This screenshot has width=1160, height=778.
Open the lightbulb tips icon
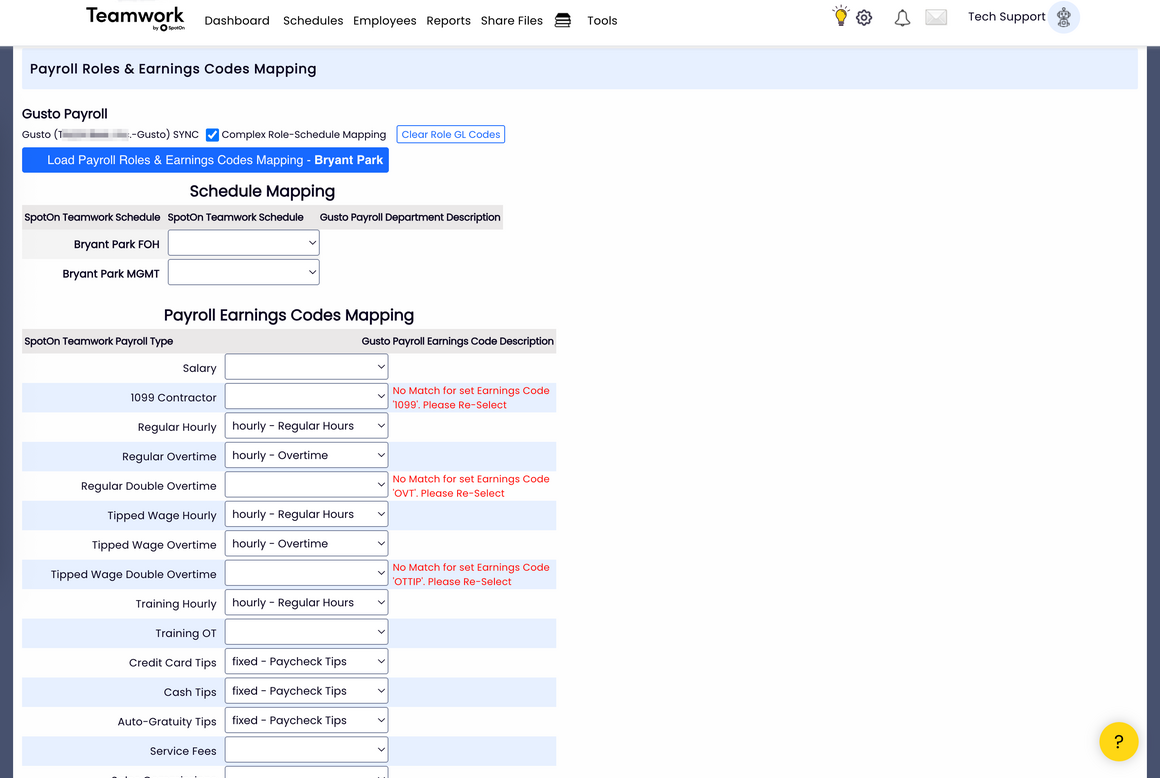point(840,16)
